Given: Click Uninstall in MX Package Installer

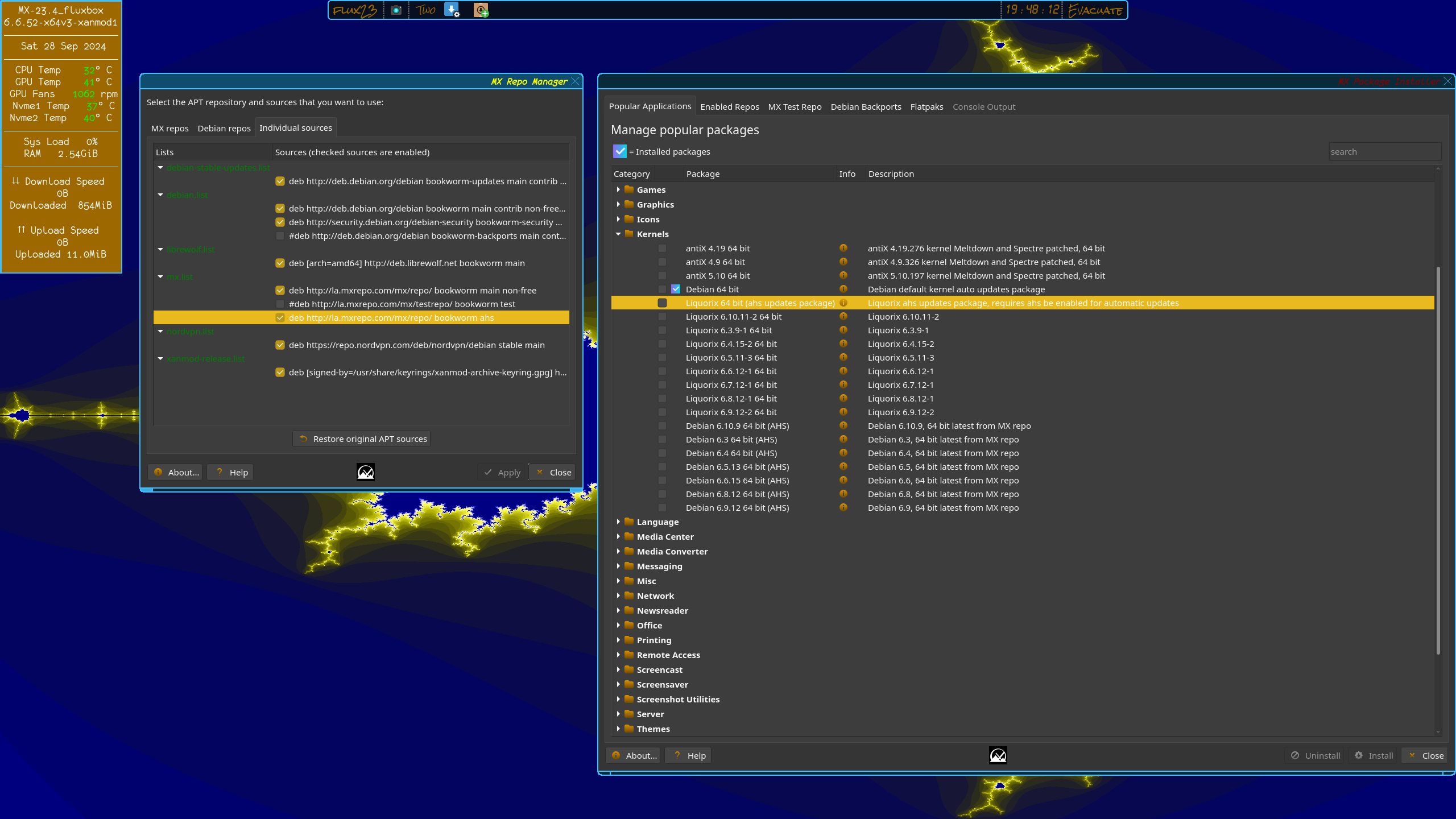Looking at the screenshot, I should (1315, 756).
